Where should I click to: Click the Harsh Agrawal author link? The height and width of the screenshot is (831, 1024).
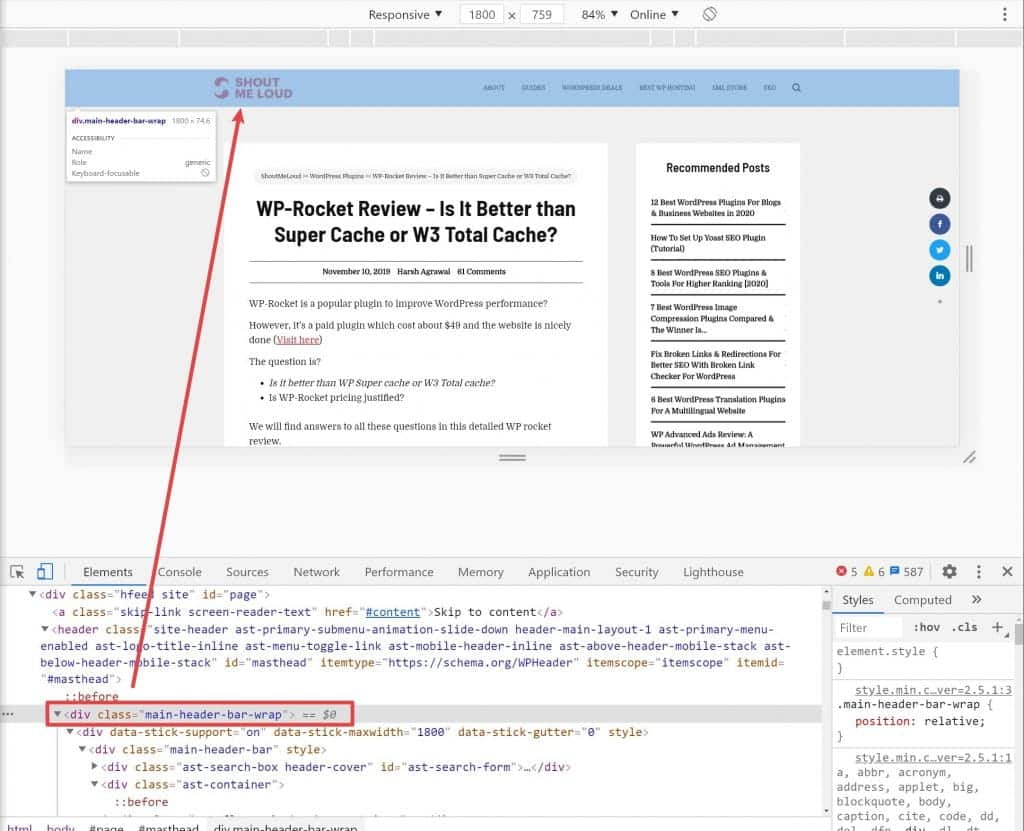click(x=423, y=271)
